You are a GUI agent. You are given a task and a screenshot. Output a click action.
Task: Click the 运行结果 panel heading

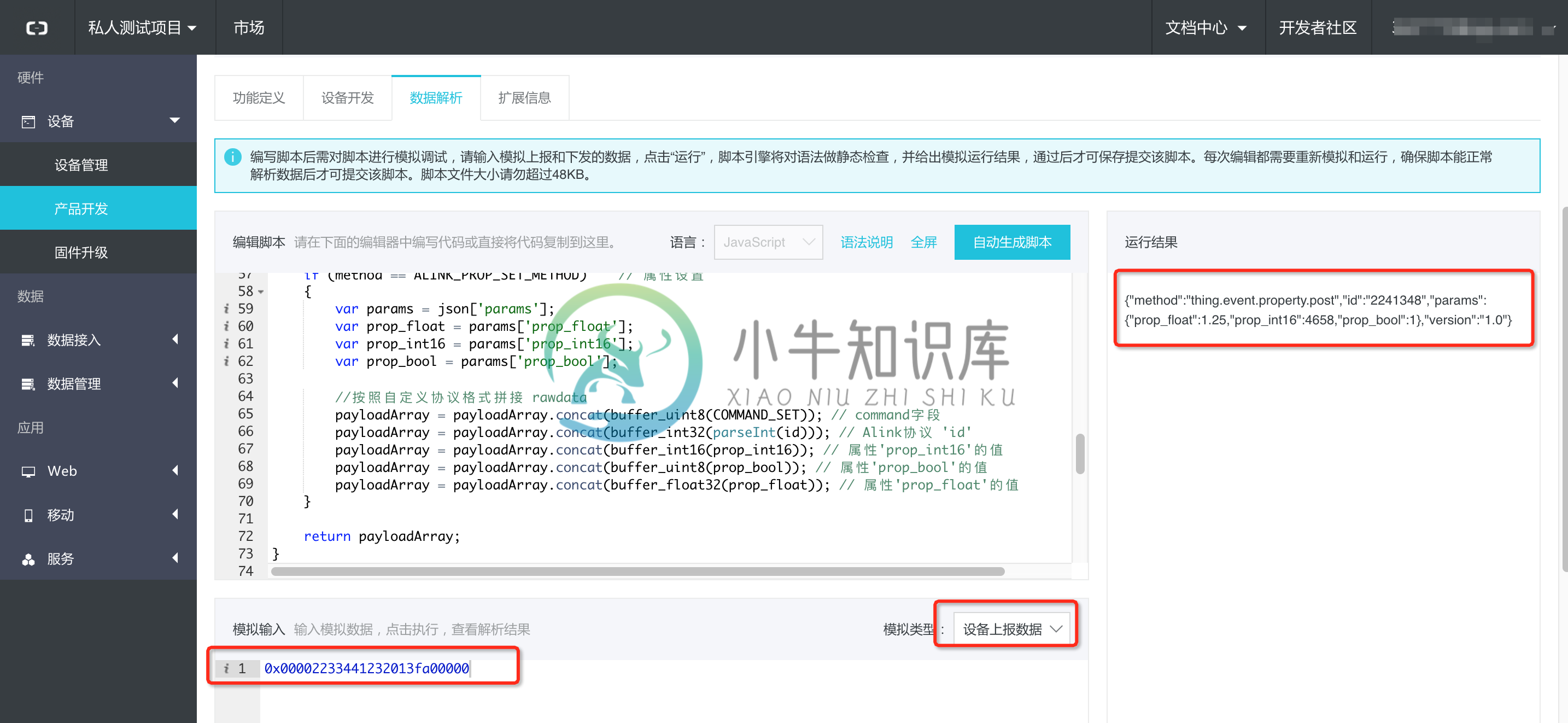pyautogui.click(x=1150, y=242)
